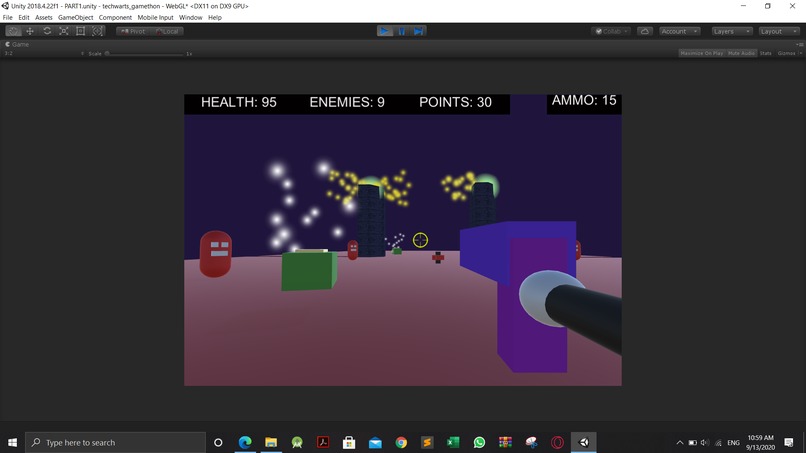Toggle the Stats overlay
The image size is (806, 453).
tap(765, 53)
